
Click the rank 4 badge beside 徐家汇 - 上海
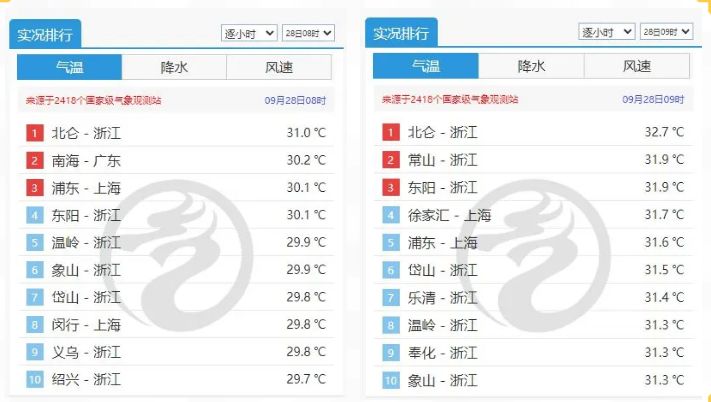pyautogui.click(x=390, y=215)
